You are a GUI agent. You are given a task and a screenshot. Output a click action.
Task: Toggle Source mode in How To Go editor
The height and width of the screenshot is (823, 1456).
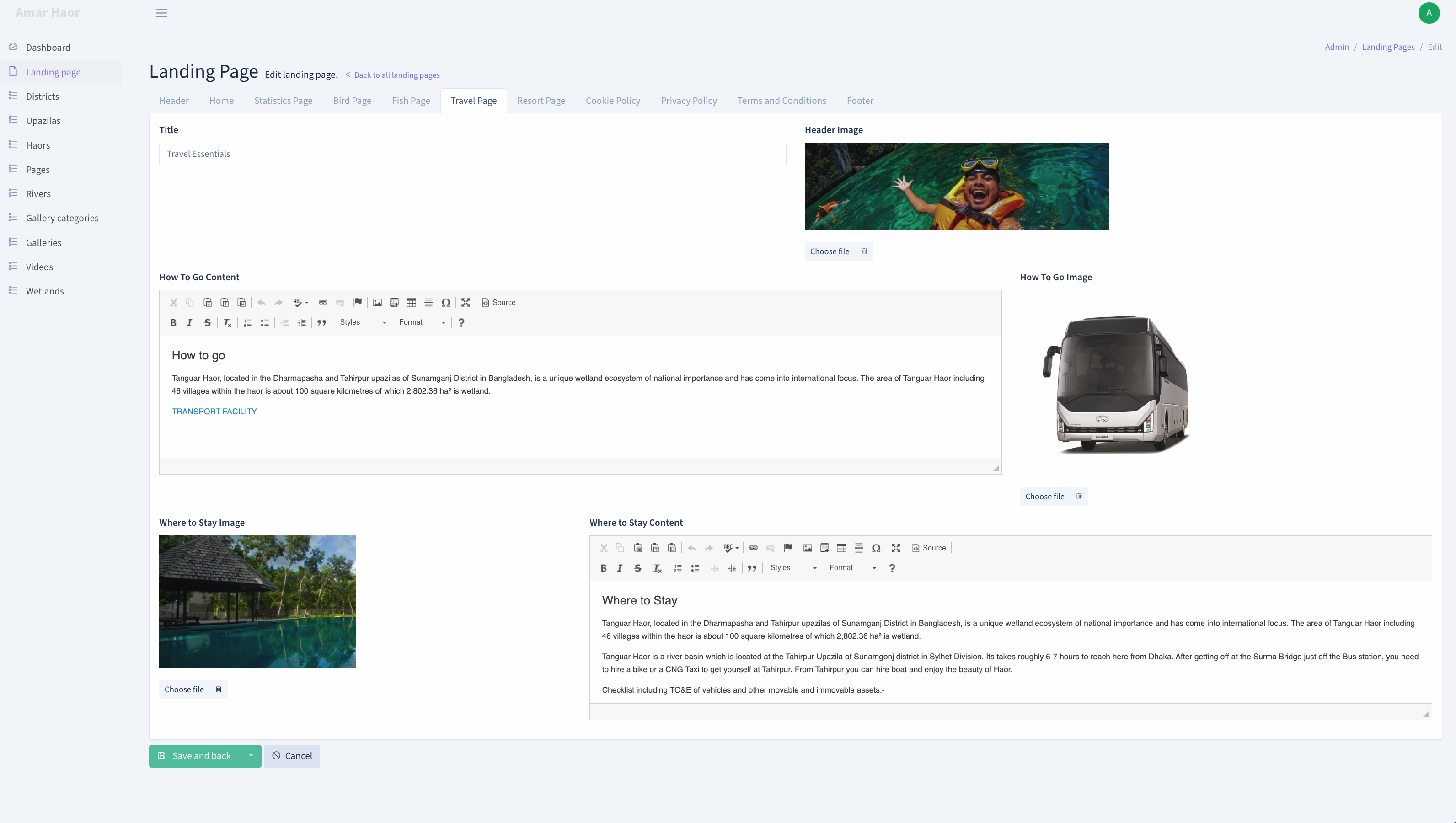click(x=498, y=302)
